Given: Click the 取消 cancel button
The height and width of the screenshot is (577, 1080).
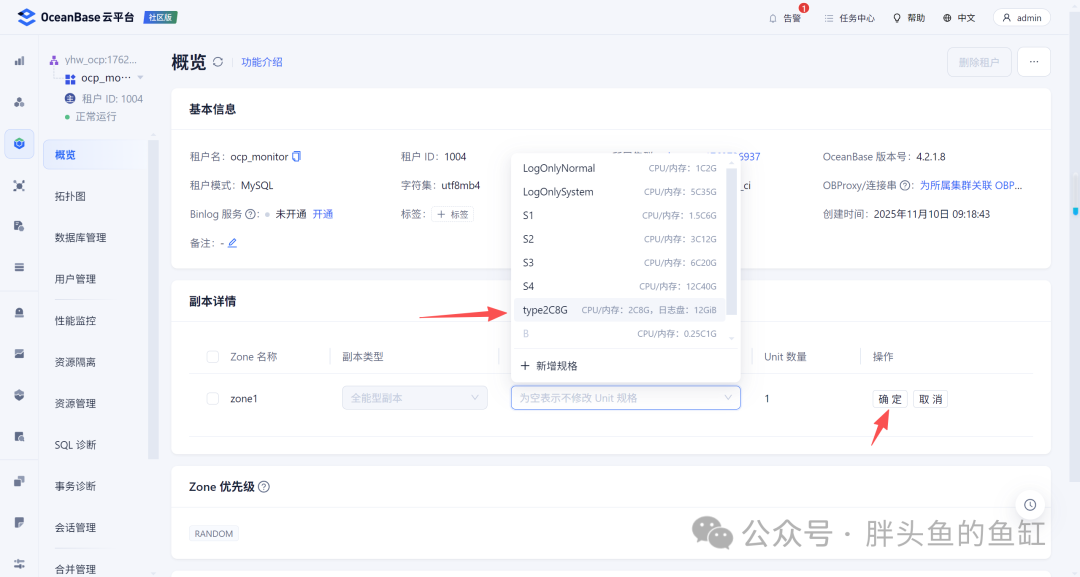Looking at the screenshot, I should 931,399.
